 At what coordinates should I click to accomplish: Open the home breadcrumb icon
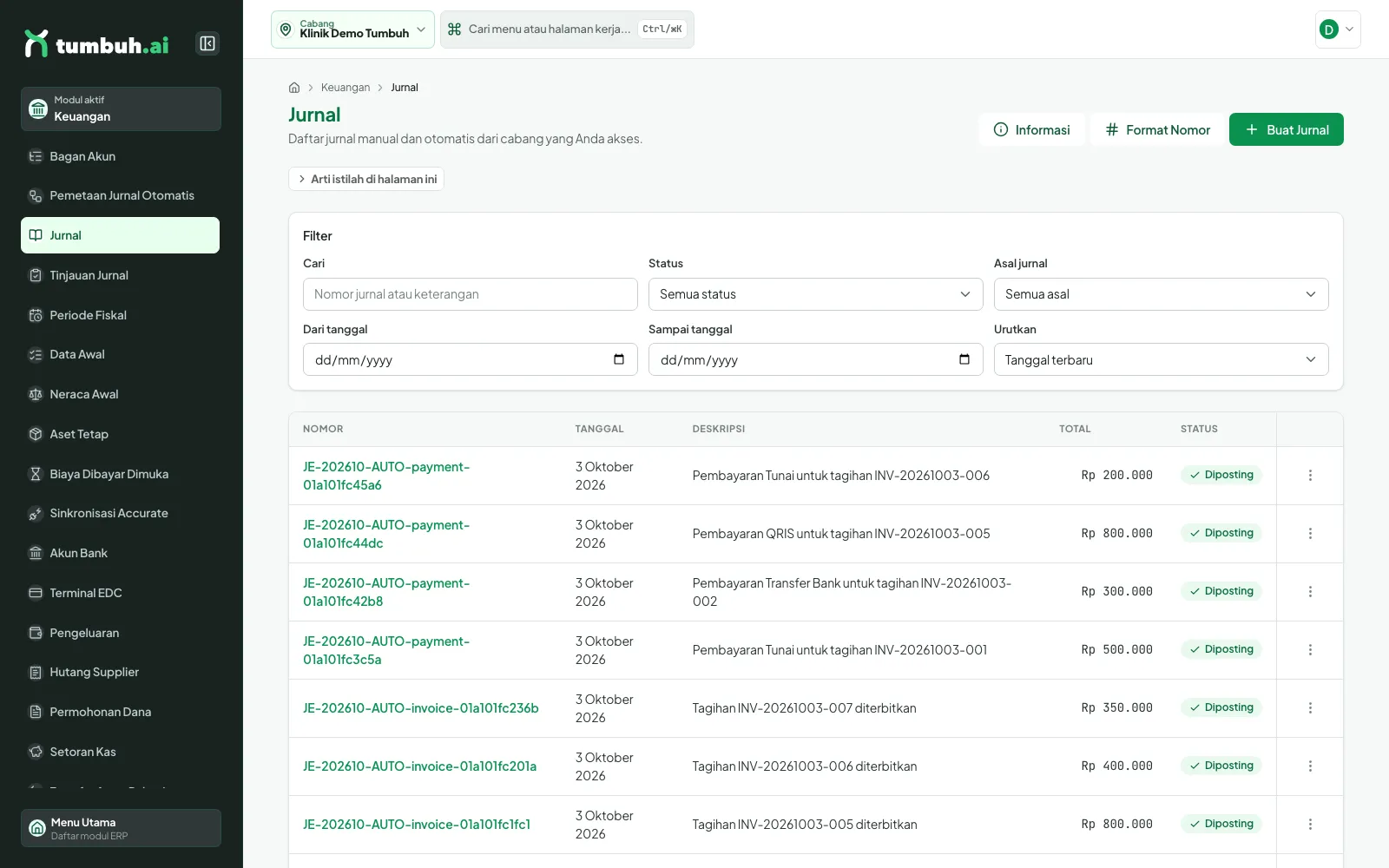point(294,88)
